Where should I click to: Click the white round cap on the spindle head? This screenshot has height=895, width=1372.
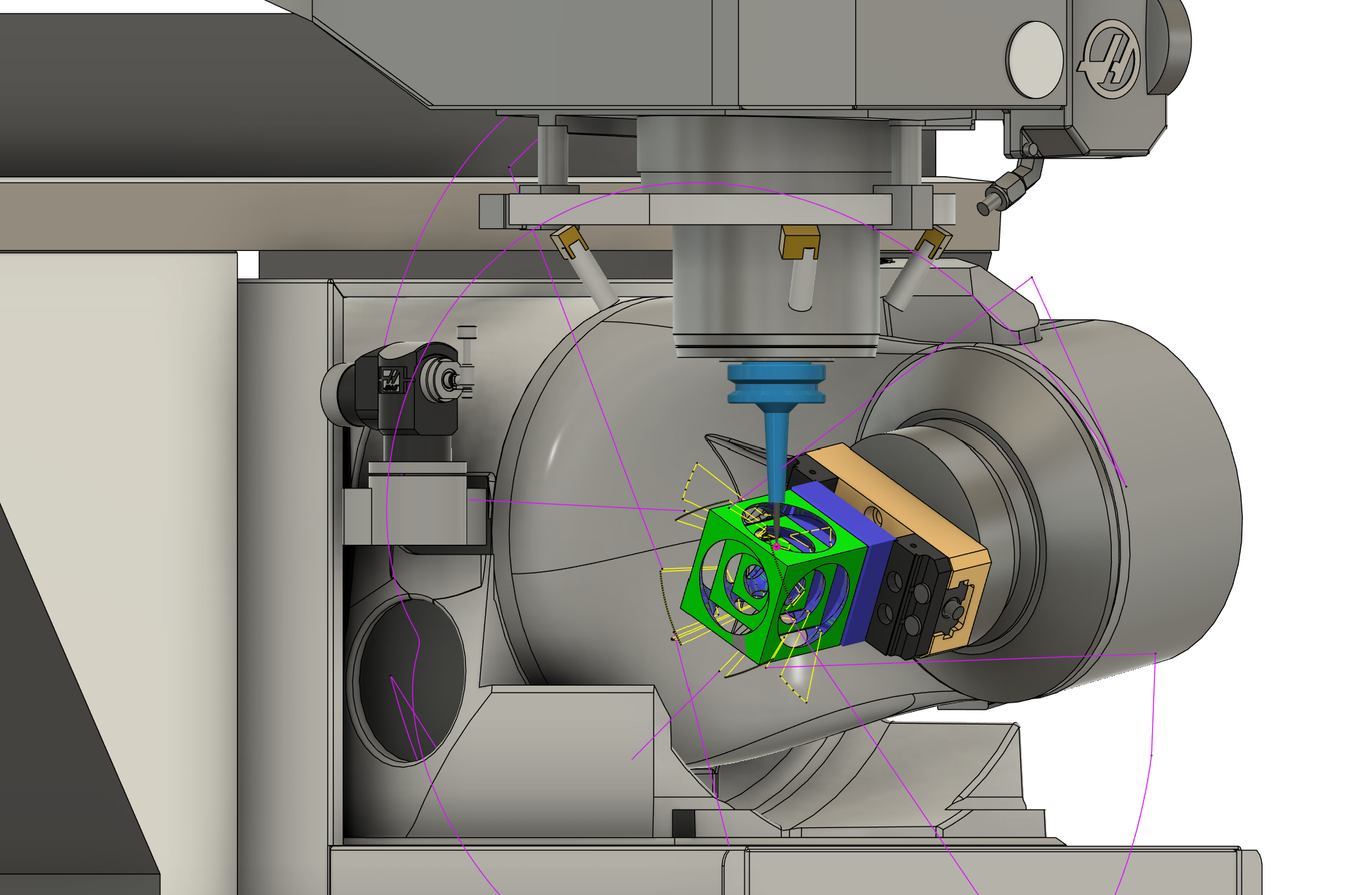1034,59
